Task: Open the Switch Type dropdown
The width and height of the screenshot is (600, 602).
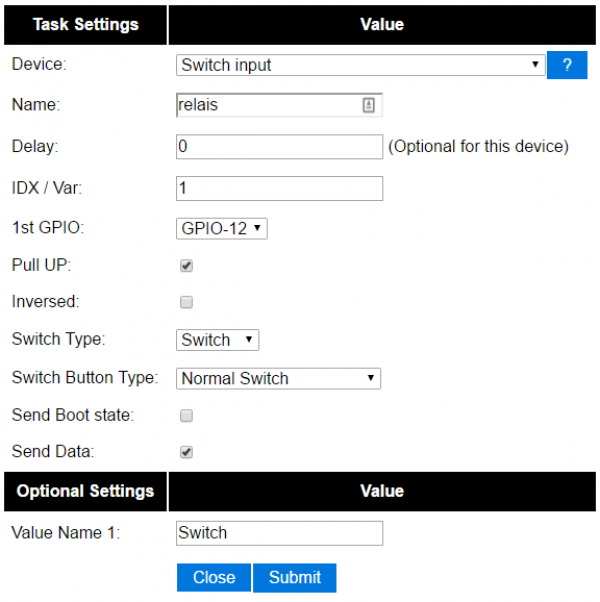Action: [x=217, y=340]
